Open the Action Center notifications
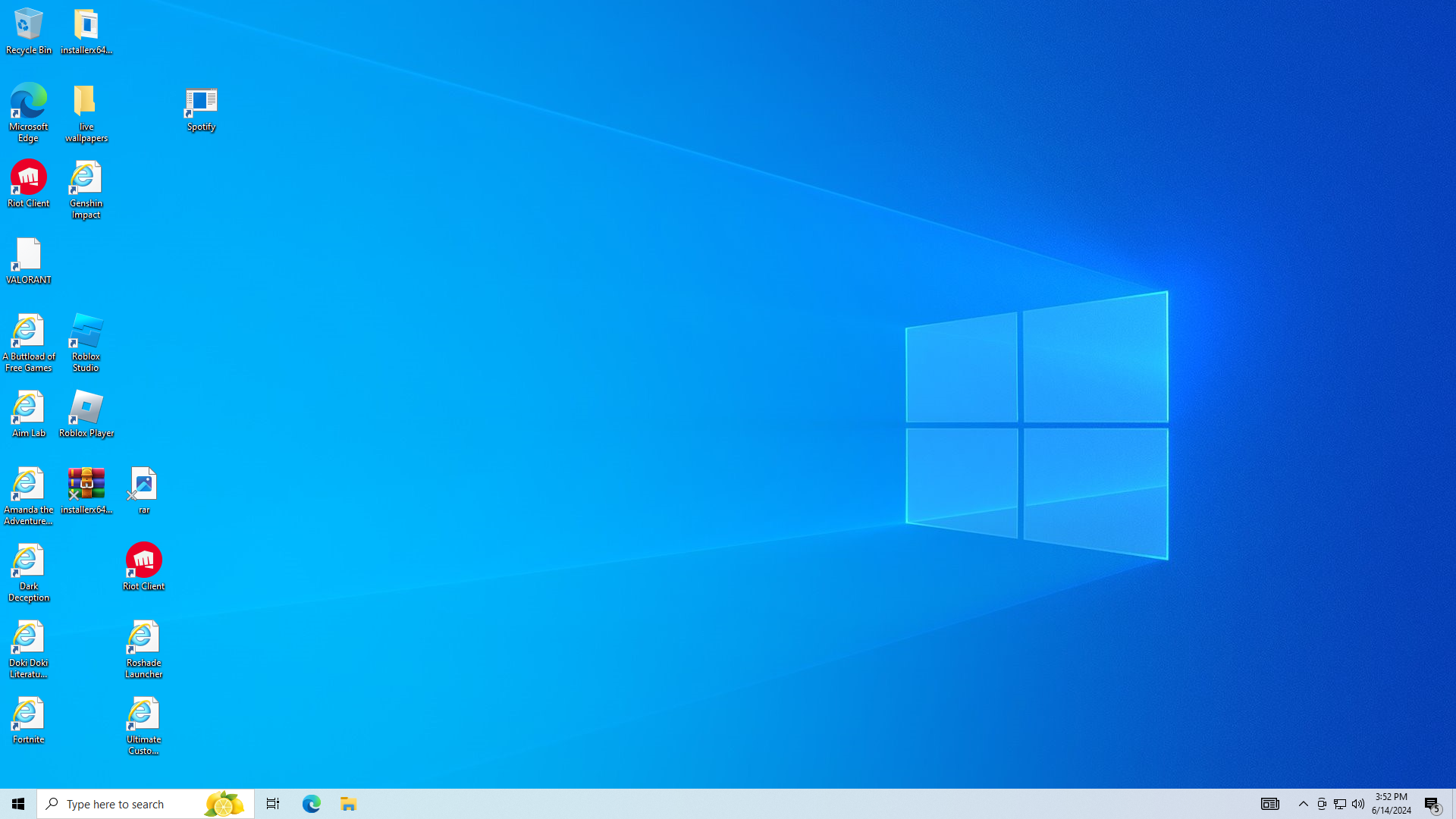 1432,803
